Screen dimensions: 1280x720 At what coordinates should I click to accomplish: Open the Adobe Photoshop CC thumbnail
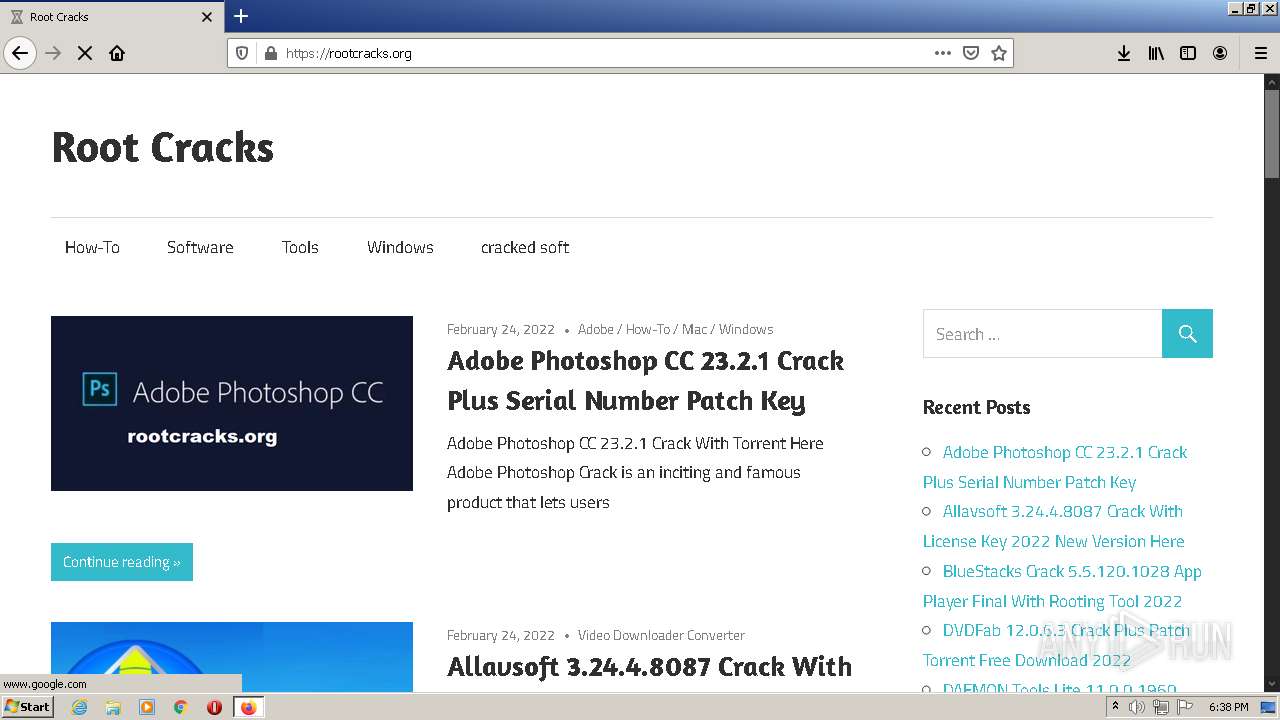point(232,403)
